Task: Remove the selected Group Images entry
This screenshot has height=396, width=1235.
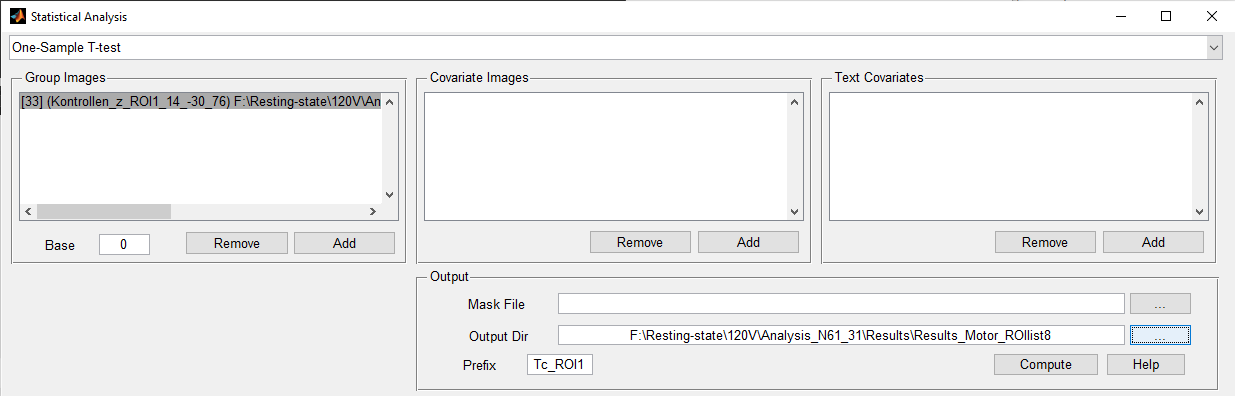Action: (237, 243)
